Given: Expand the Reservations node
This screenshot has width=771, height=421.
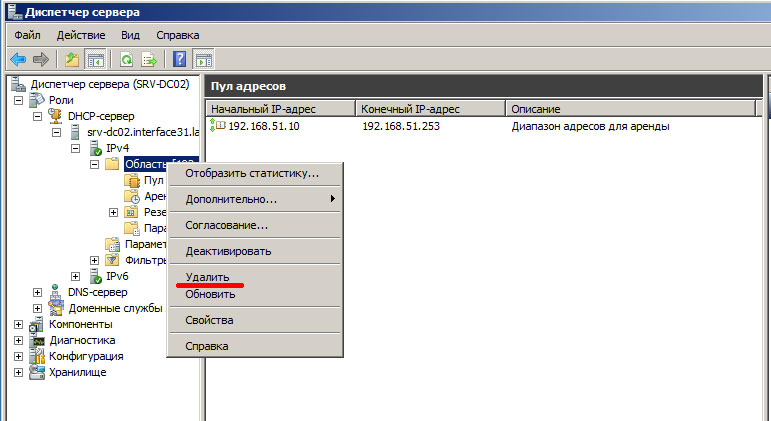Looking at the screenshot, I should click(114, 212).
